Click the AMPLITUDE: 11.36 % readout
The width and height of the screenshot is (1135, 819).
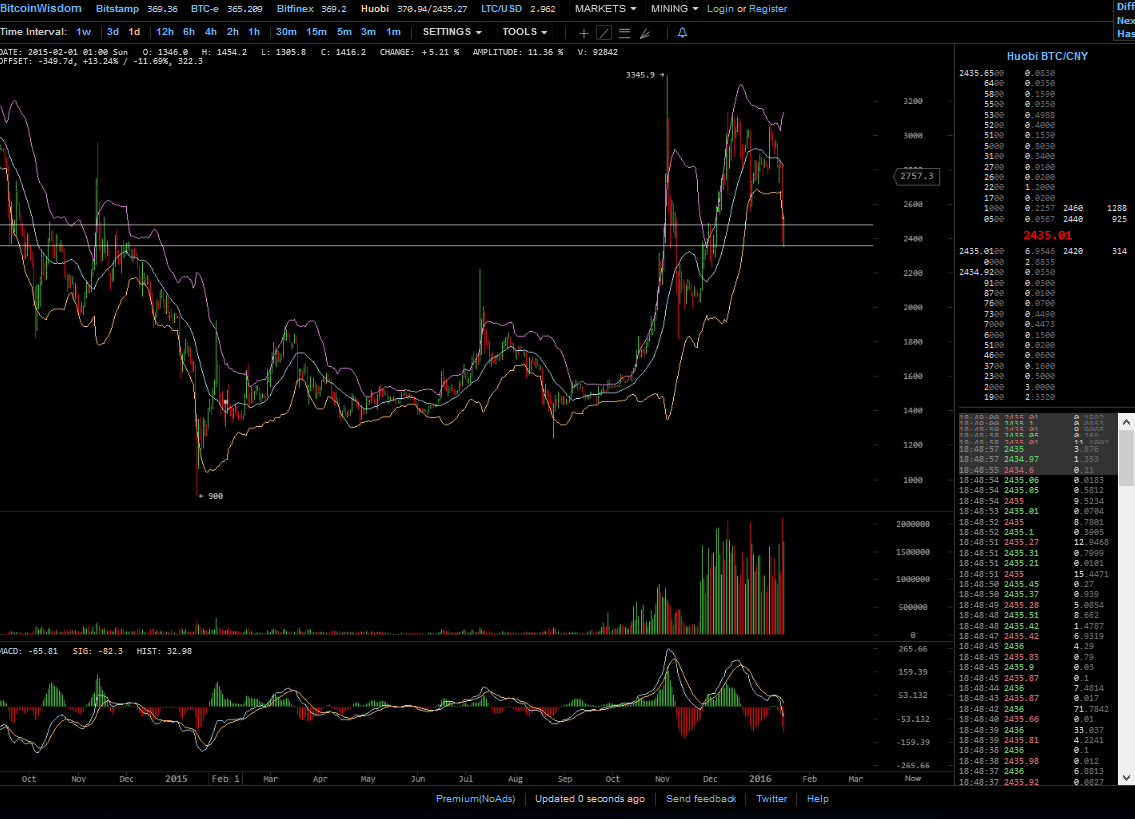(x=518, y=52)
